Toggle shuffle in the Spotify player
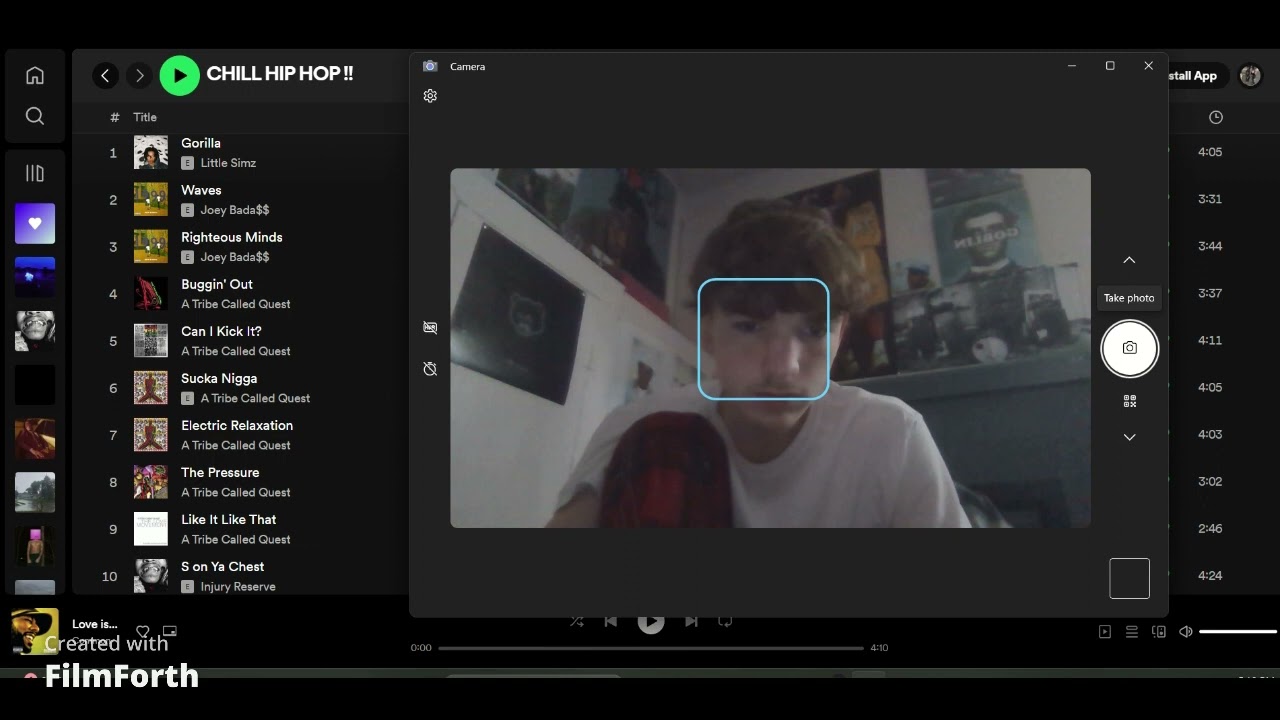The width and height of the screenshot is (1280, 720). point(577,621)
